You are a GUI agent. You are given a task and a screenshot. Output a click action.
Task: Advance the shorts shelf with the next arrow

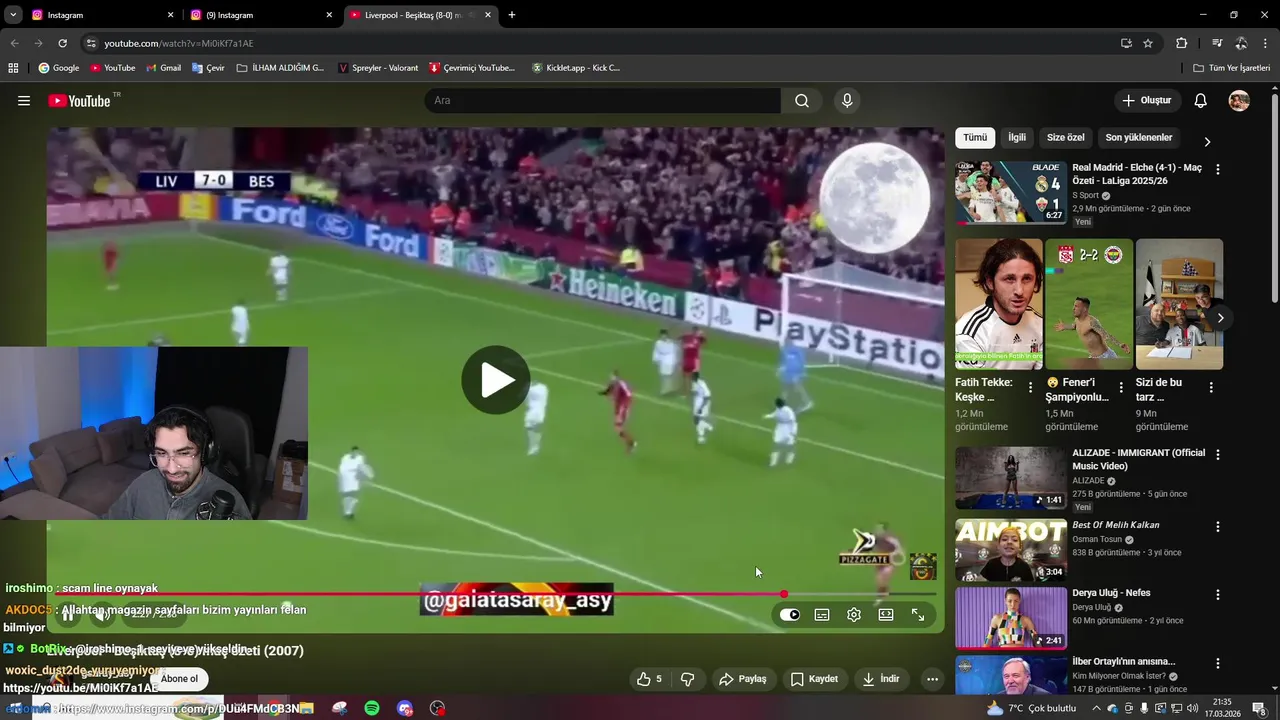1220,318
